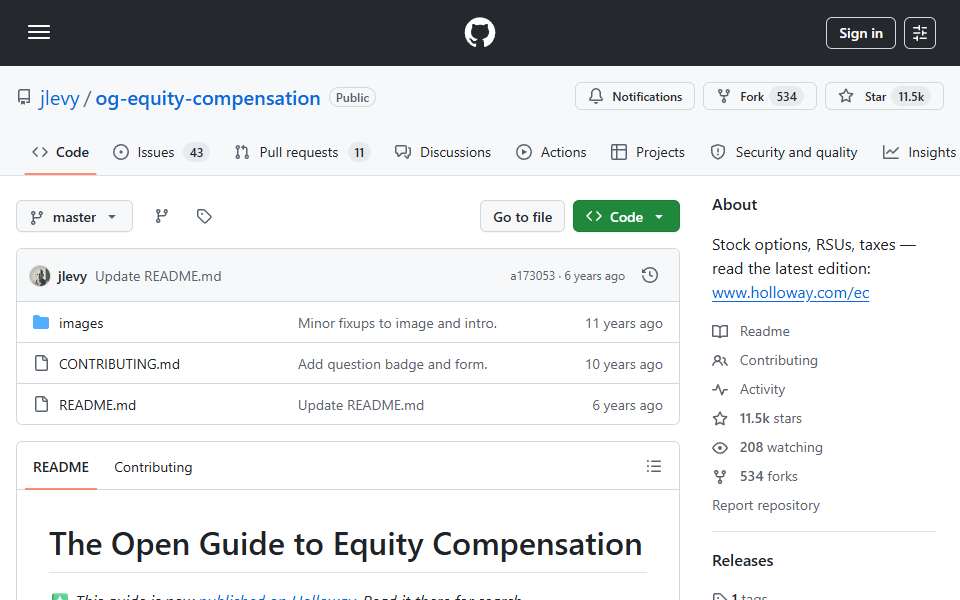
Task: Click the '10 years ago' timestamp
Action: pyautogui.click(x=623, y=364)
